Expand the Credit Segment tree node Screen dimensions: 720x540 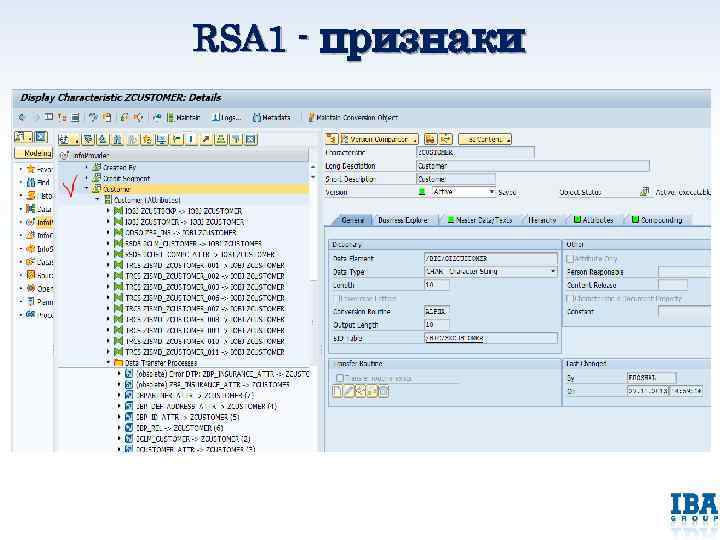point(86,178)
